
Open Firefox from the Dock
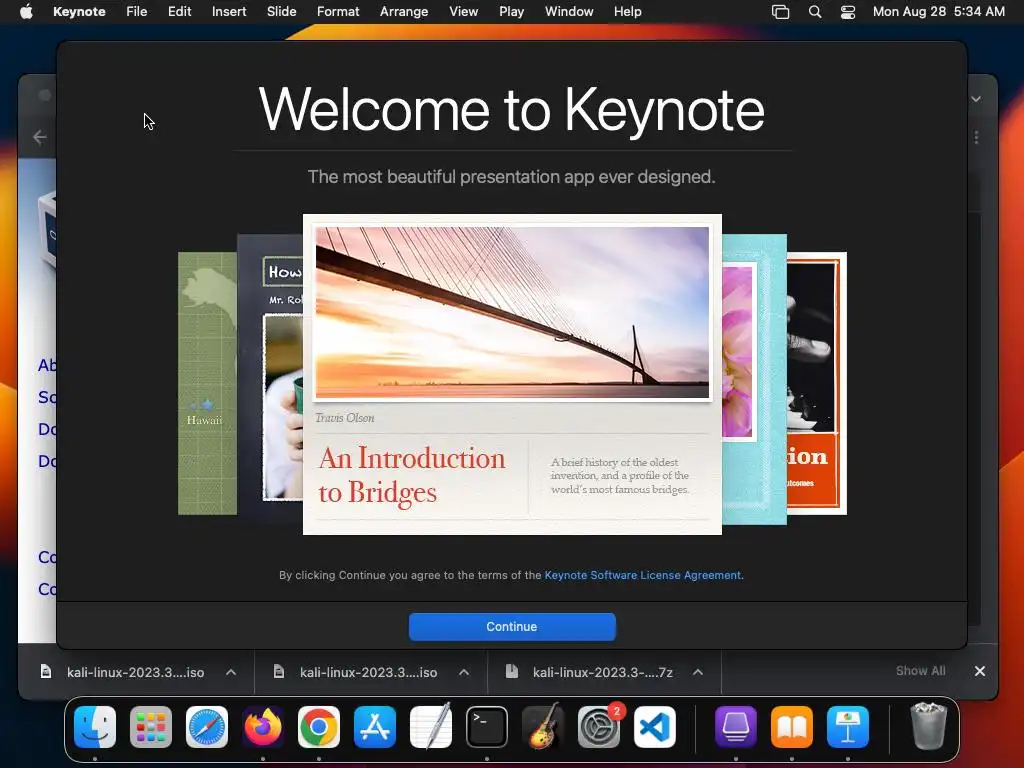click(x=263, y=727)
